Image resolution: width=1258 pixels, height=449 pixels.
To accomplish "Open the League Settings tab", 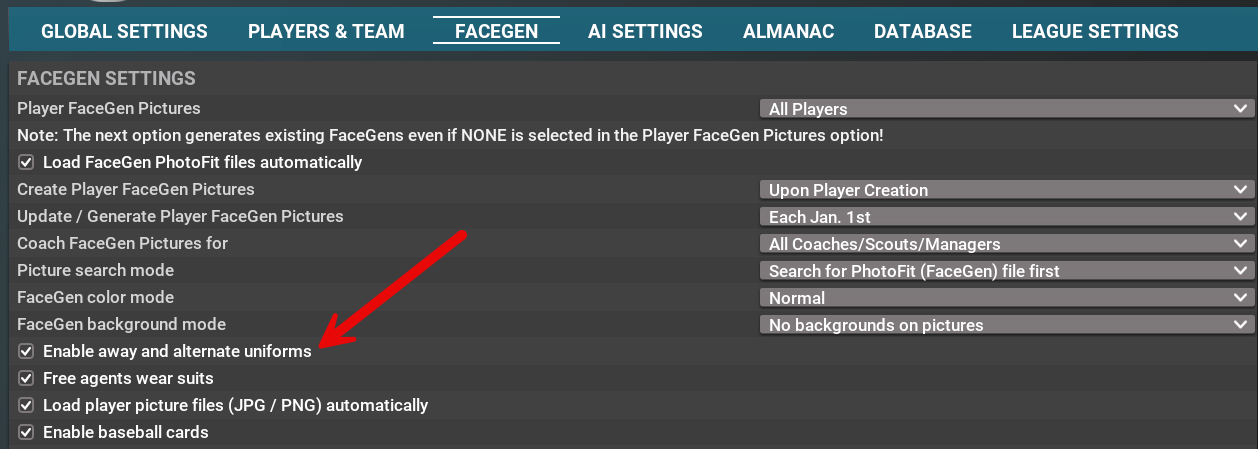I will pyautogui.click(x=1095, y=31).
